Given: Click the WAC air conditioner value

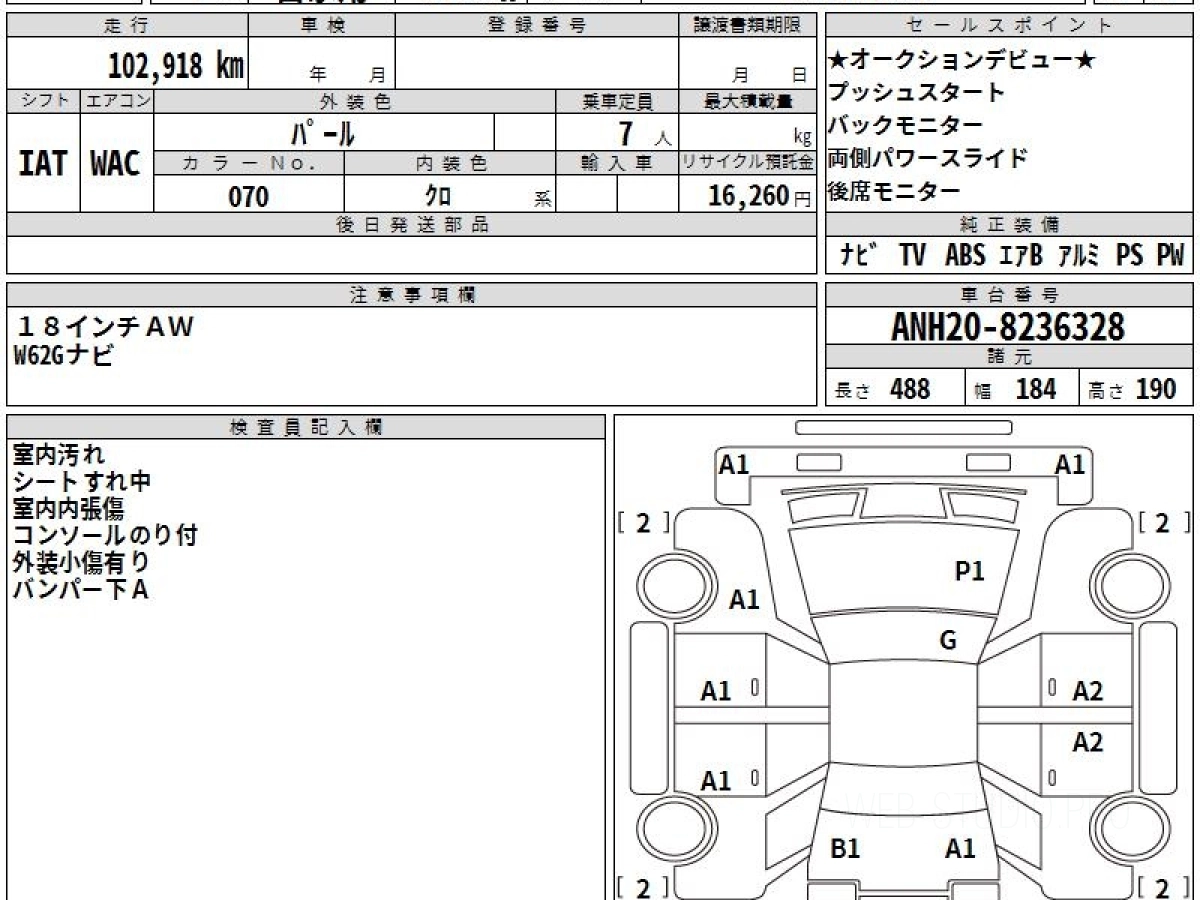Looking at the screenshot, I should [116, 163].
